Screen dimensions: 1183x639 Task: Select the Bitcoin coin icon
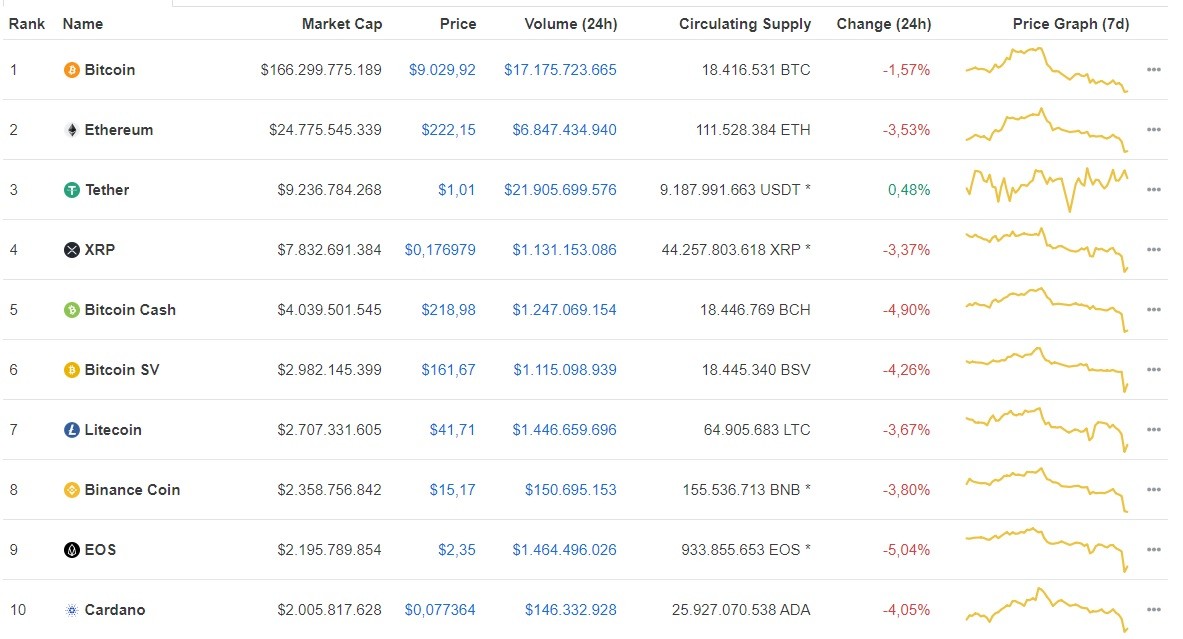[x=70, y=70]
